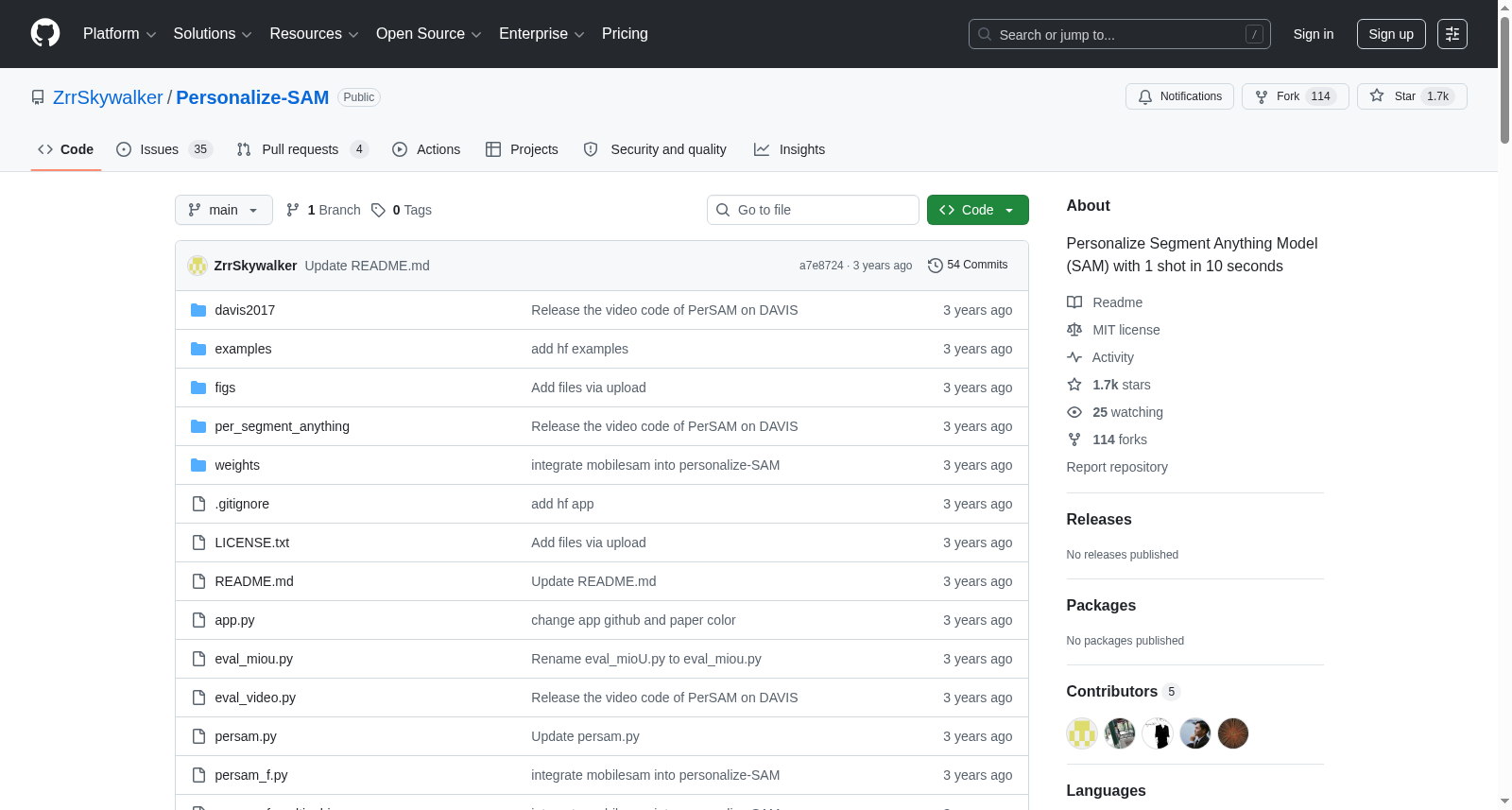Open the 'Update README.md' commit message in header row
This screenshot has height=810, width=1512.
click(x=367, y=266)
